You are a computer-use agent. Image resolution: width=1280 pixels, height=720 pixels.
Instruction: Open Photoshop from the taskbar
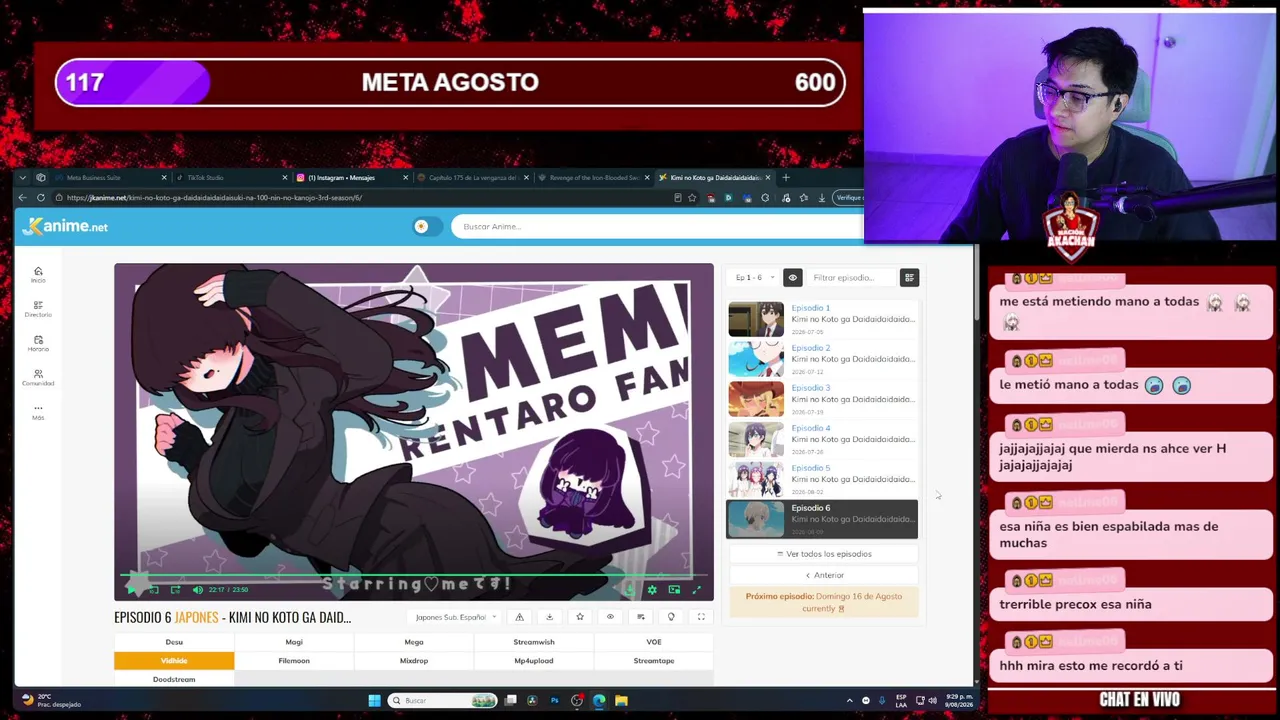tap(554, 701)
